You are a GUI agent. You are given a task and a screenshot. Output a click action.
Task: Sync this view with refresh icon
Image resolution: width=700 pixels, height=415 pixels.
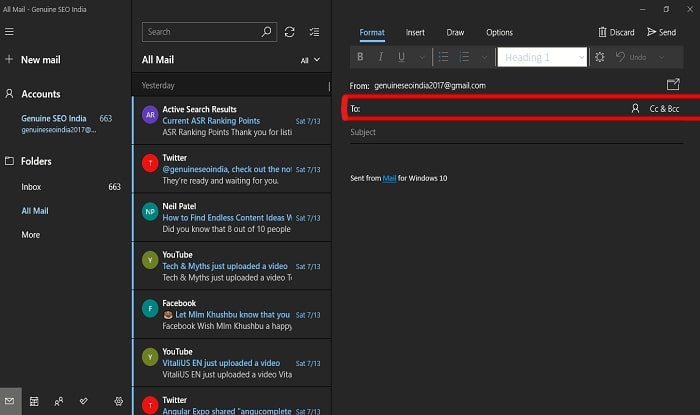(x=289, y=32)
